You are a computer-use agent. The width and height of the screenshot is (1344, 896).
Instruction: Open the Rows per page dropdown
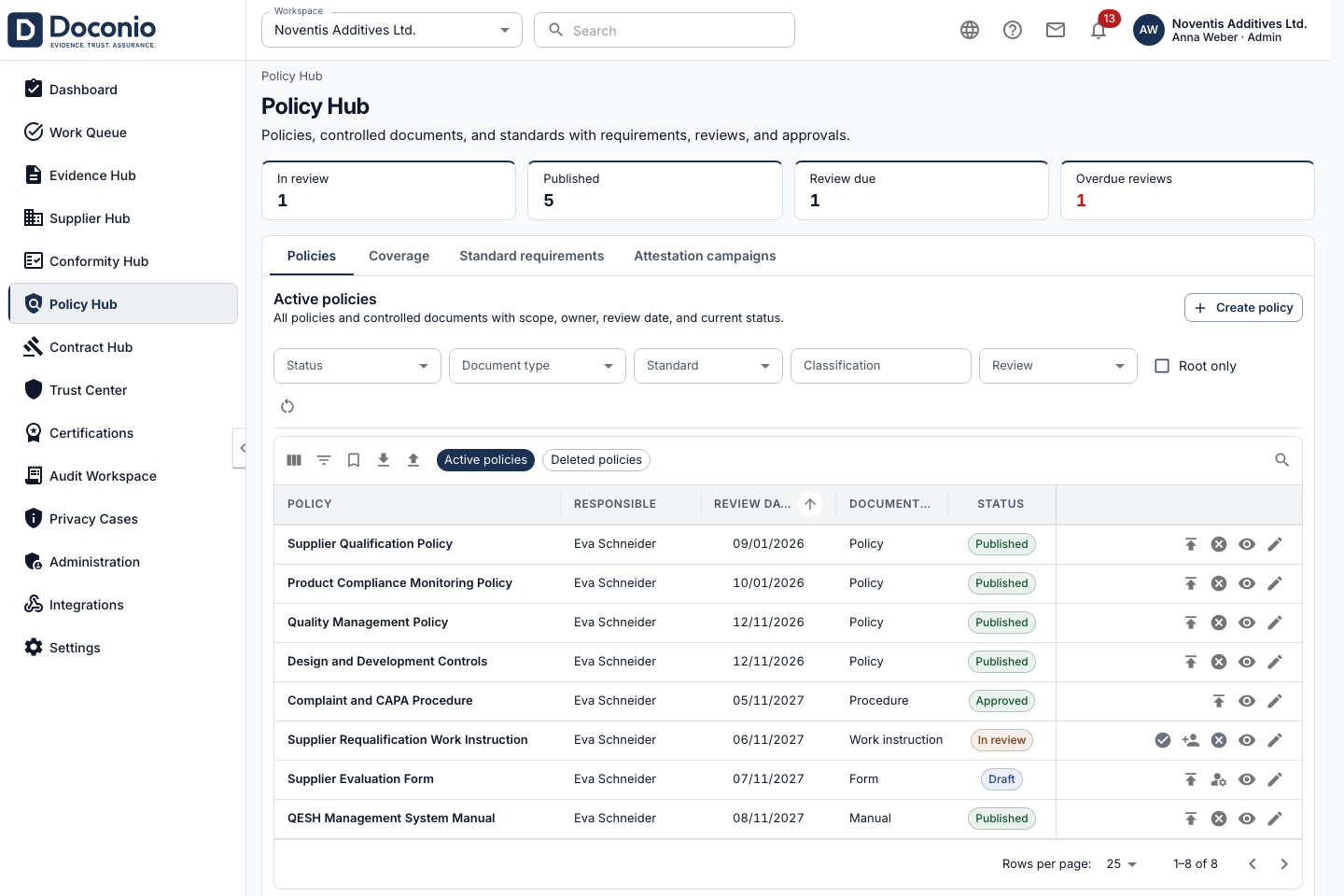1122,864
